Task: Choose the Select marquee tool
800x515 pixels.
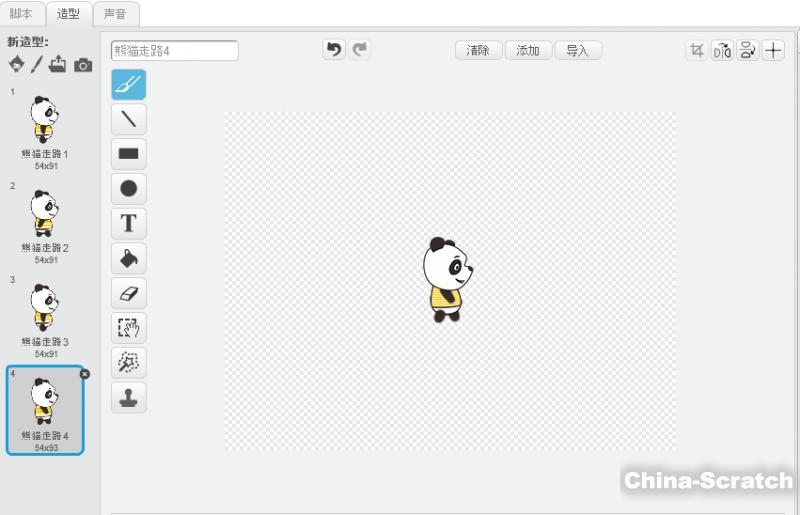Action: (128, 327)
